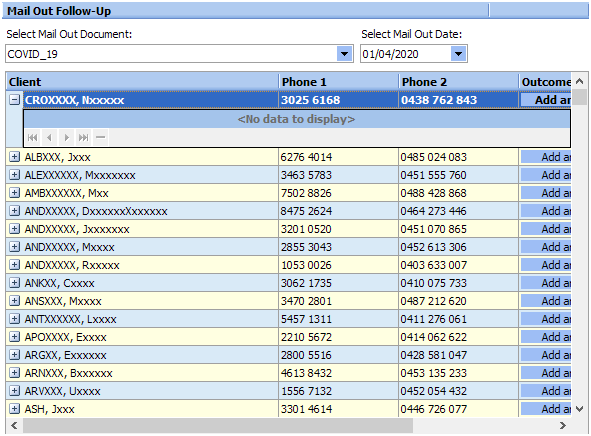Click Add button for ASH, Jxxx
Image resolution: width=591 pixels, height=436 pixels.
546,409
